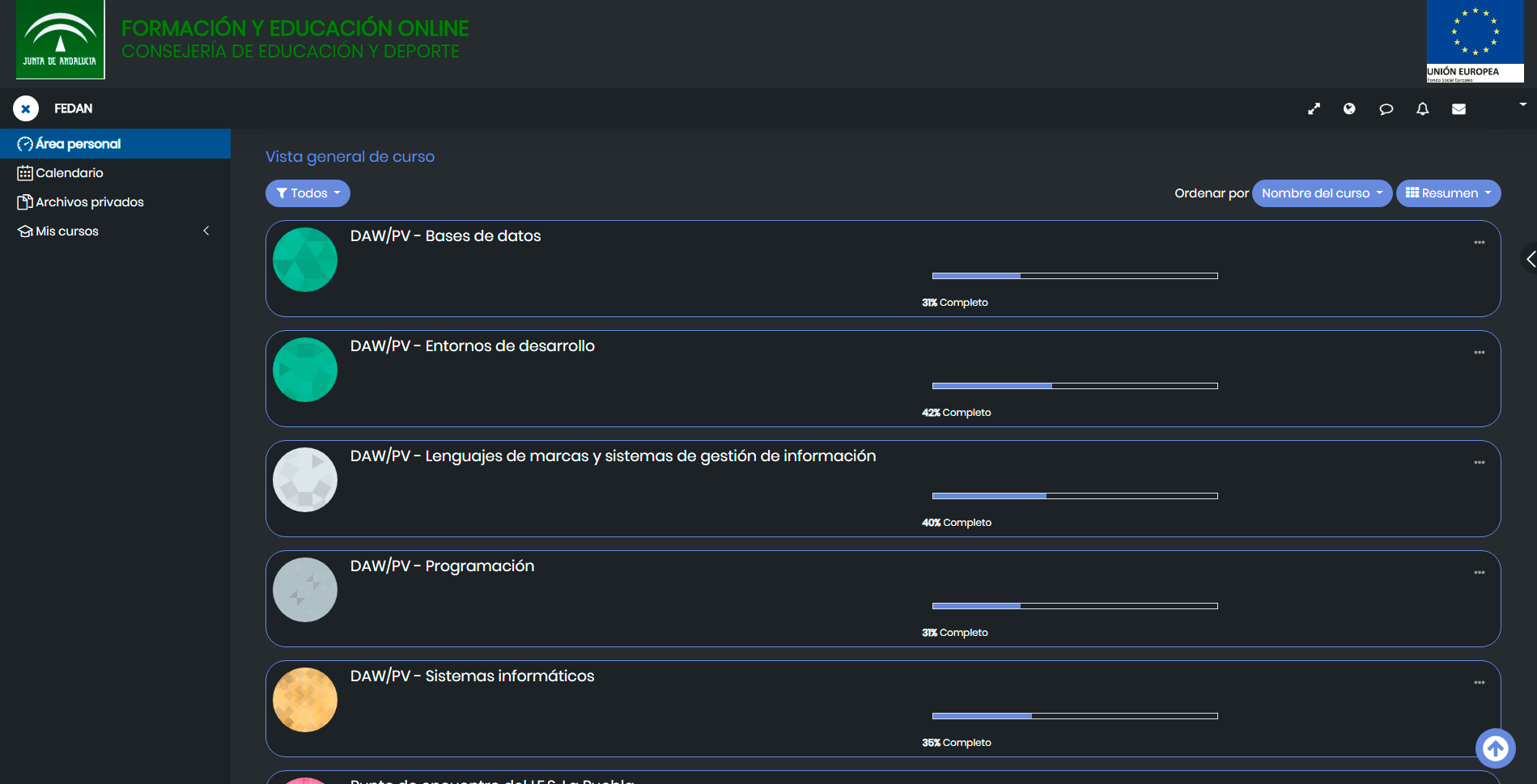
Task: Click the Consejería de Educación y Deporte subtitle
Action: (x=291, y=52)
